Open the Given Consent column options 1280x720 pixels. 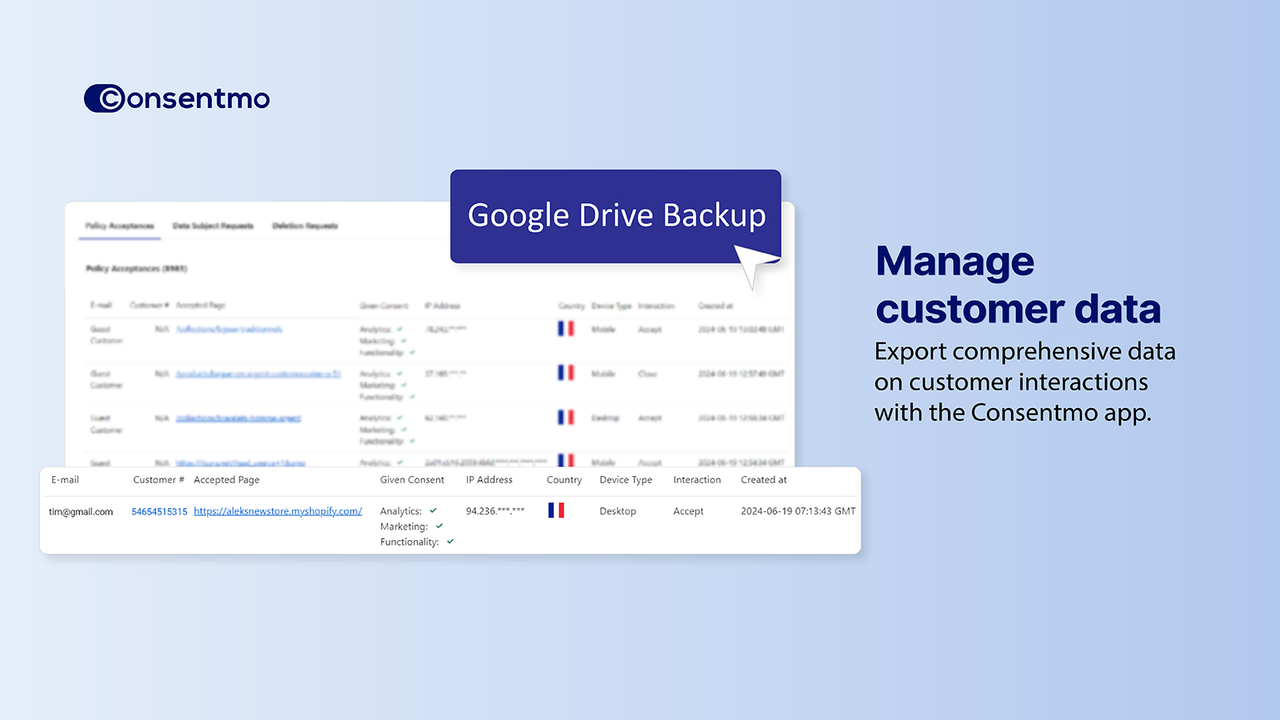click(411, 479)
